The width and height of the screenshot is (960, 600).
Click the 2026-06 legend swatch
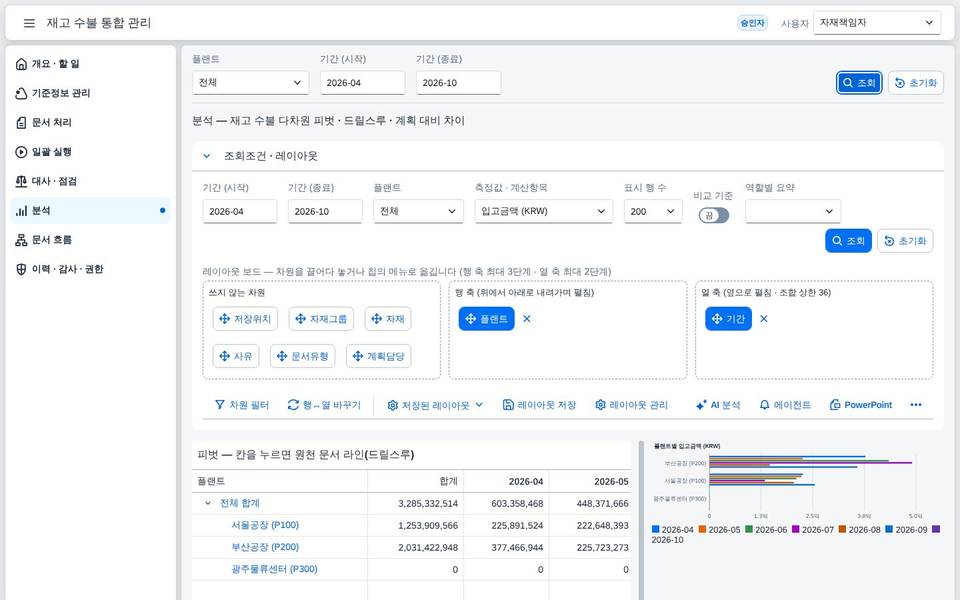pyautogui.click(x=749, y=529)
